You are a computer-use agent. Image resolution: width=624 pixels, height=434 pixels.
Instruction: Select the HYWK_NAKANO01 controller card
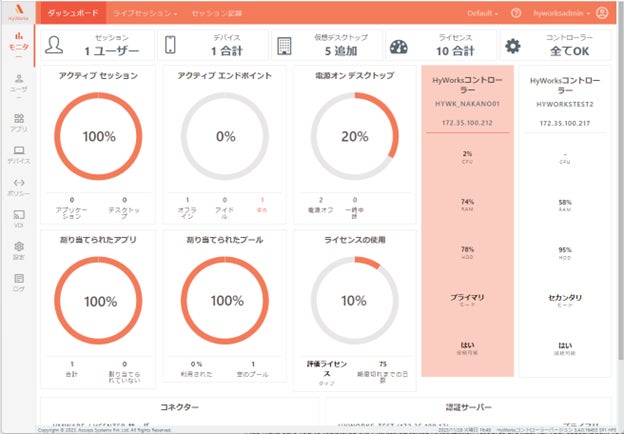[x=468, y=221]
